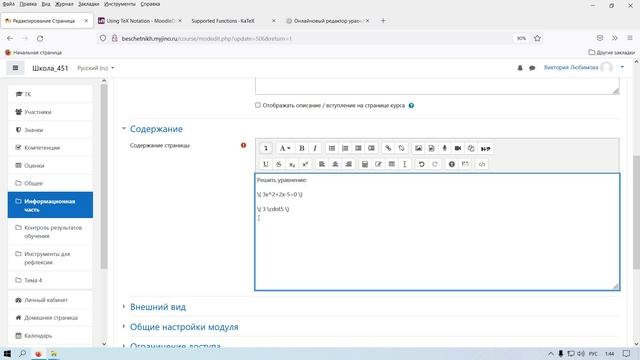This screenshot has width=640, height=360.
Task: Collapse the Содержание section
Action: (x=156, y=129)
